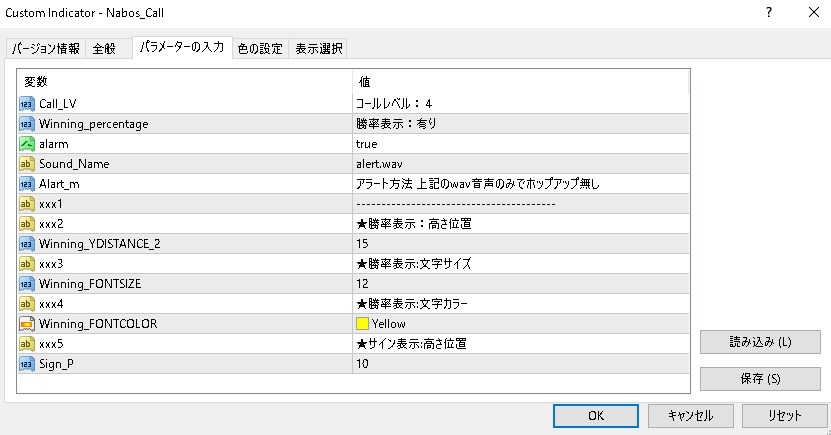Viewport: 831px width, 435px height.
Task: Select the パラメーターの入力 tab
Action: point(182,47)
